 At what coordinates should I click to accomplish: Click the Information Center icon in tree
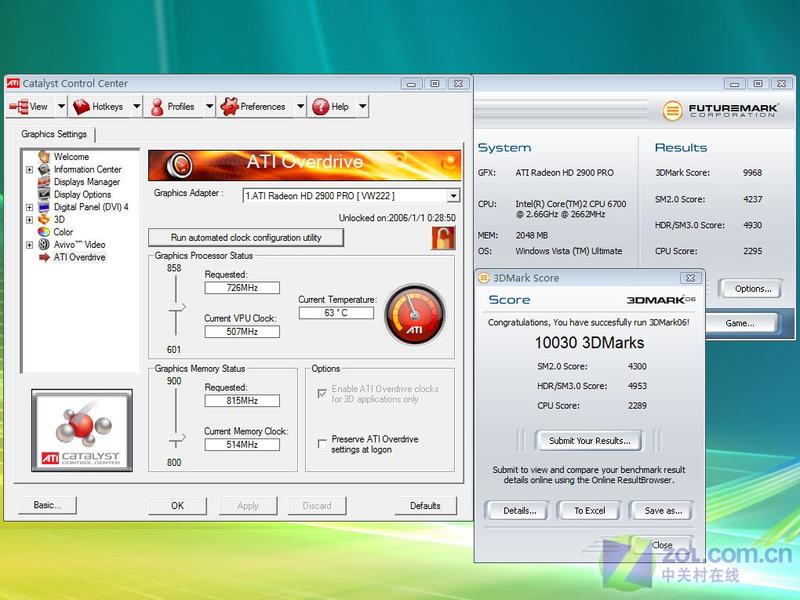coord(44,169)
